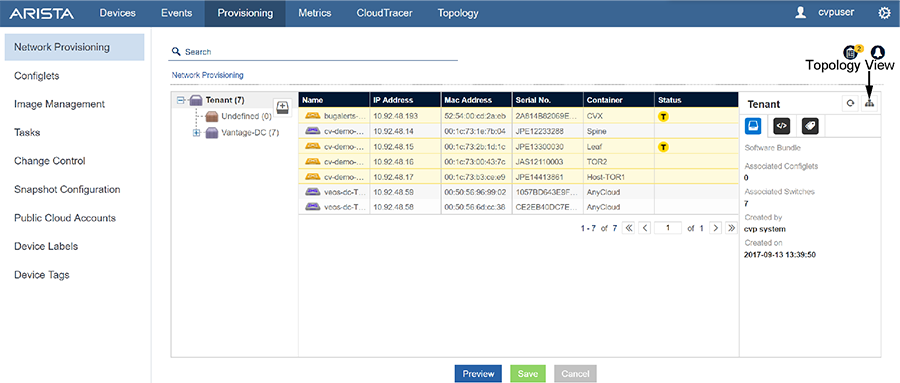900x383 pixels.
Task: Open the Metrics menu
Action: pyautogui.click(x=315, y=13)
